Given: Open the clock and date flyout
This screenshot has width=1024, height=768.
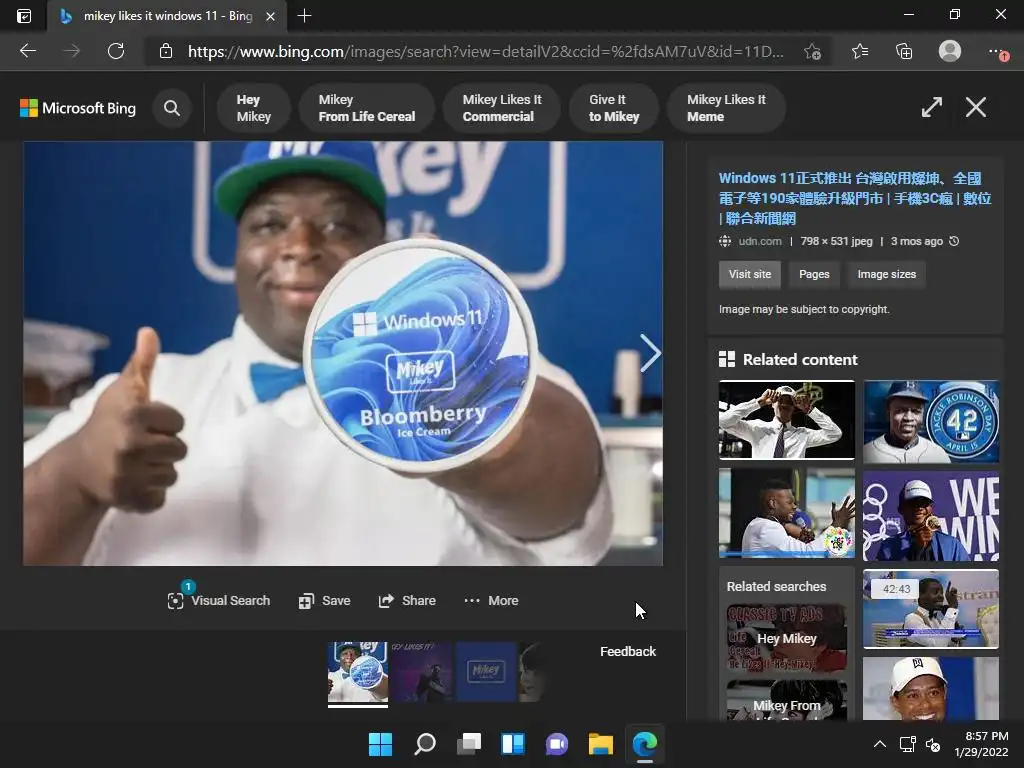Looking at the screenshot, I should pos(981,744).
